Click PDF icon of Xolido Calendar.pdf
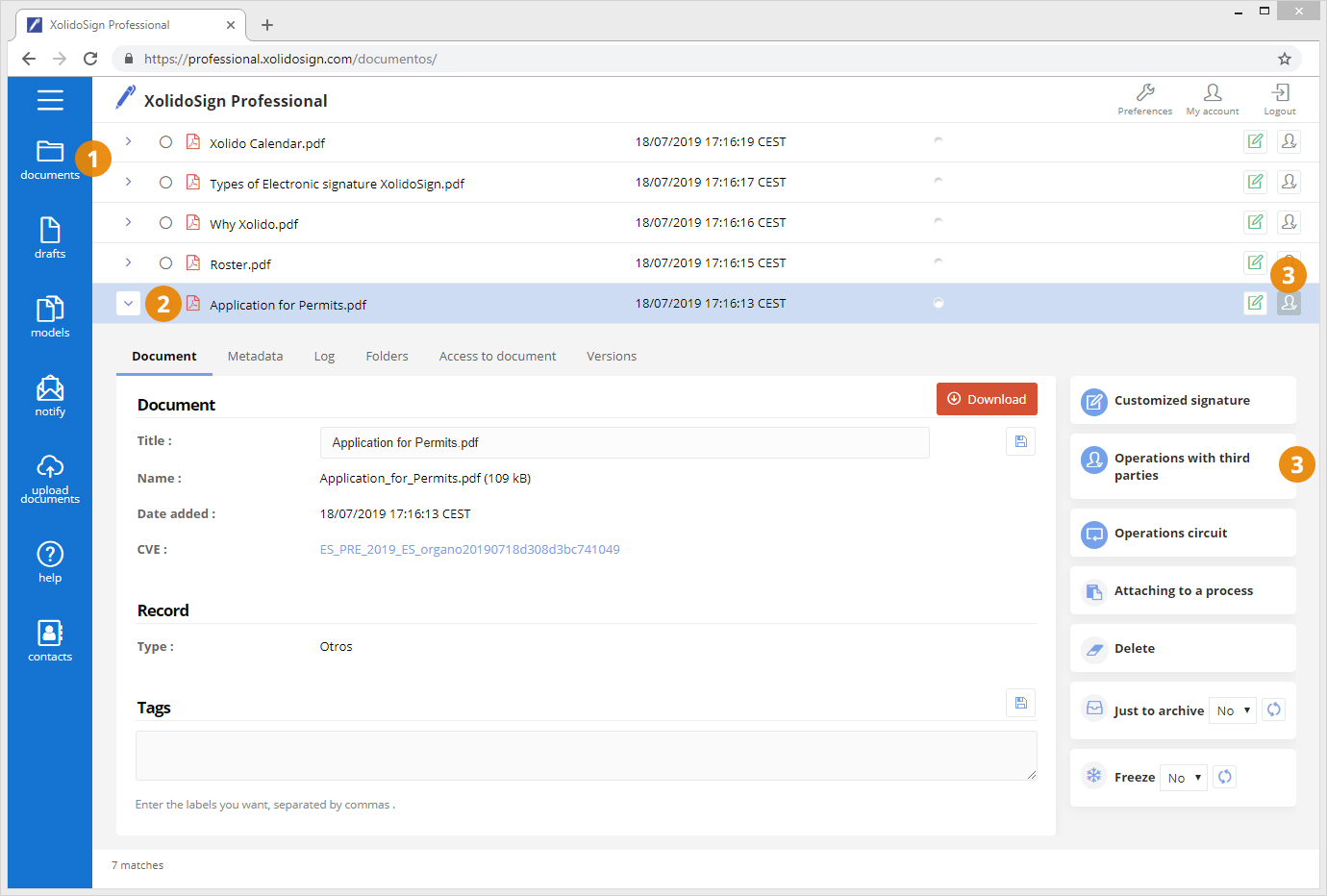Viewport: 1327px width, 896px height. [193, 141]
